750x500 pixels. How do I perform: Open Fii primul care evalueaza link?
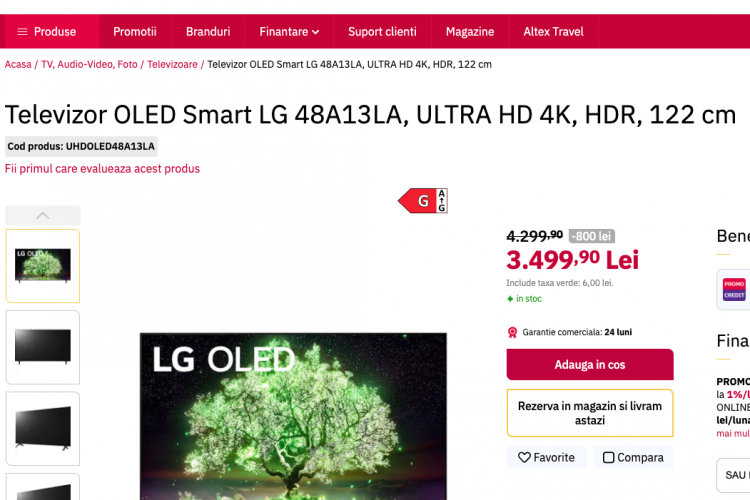click(102, 169)
